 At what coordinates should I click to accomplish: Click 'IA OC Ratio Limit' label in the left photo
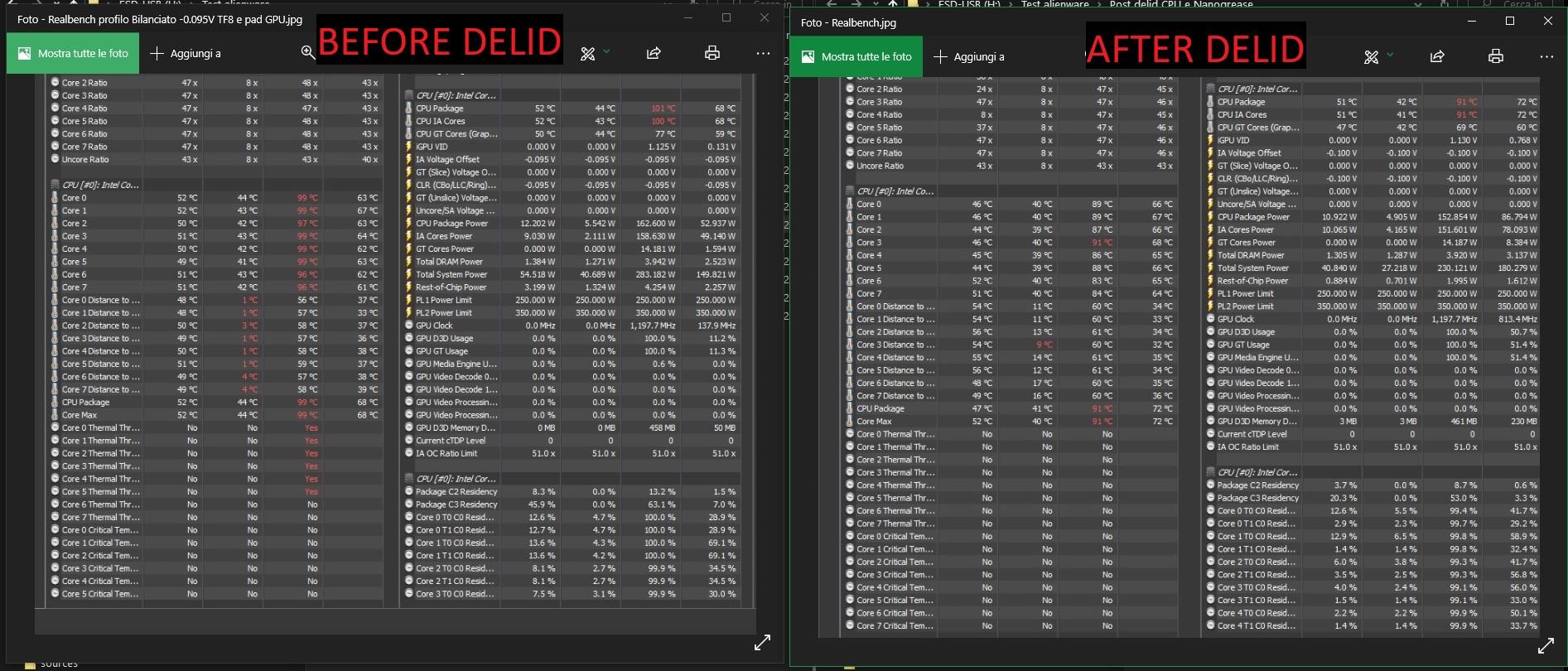point(446,453)
